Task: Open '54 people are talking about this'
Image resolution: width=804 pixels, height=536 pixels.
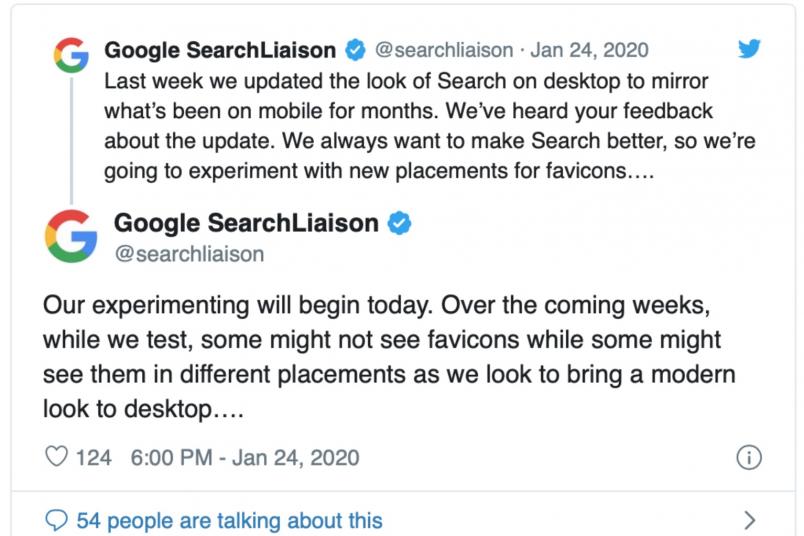Action: (x=229, y=521)
